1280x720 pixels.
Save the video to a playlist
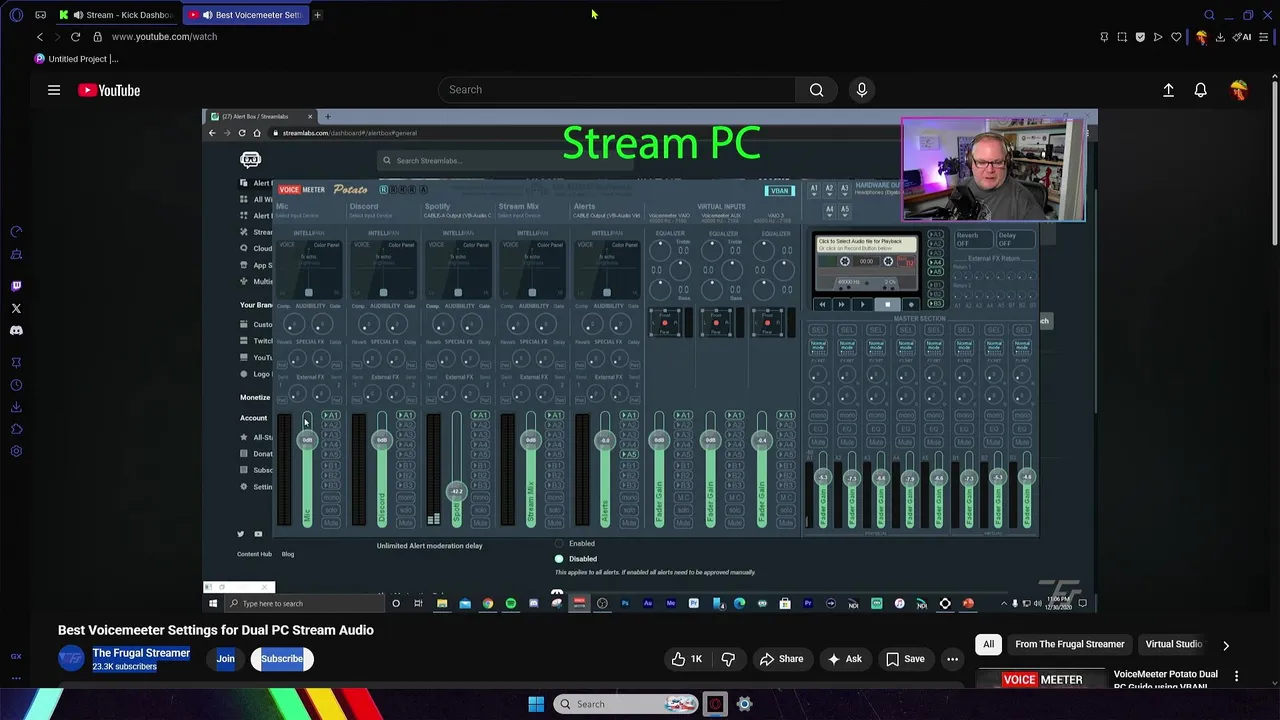[x=904, y=659]
